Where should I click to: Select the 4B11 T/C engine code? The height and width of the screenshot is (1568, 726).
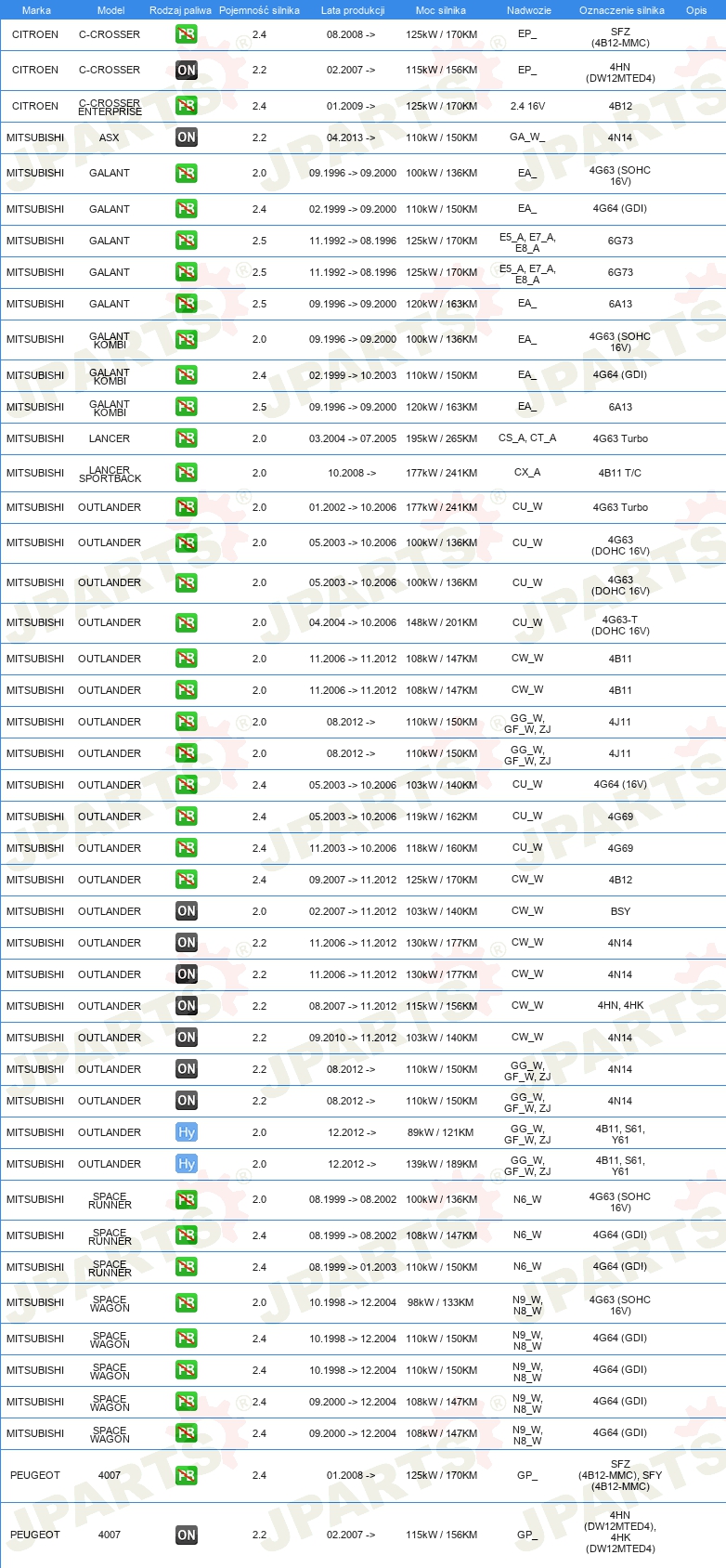point(620,473)
